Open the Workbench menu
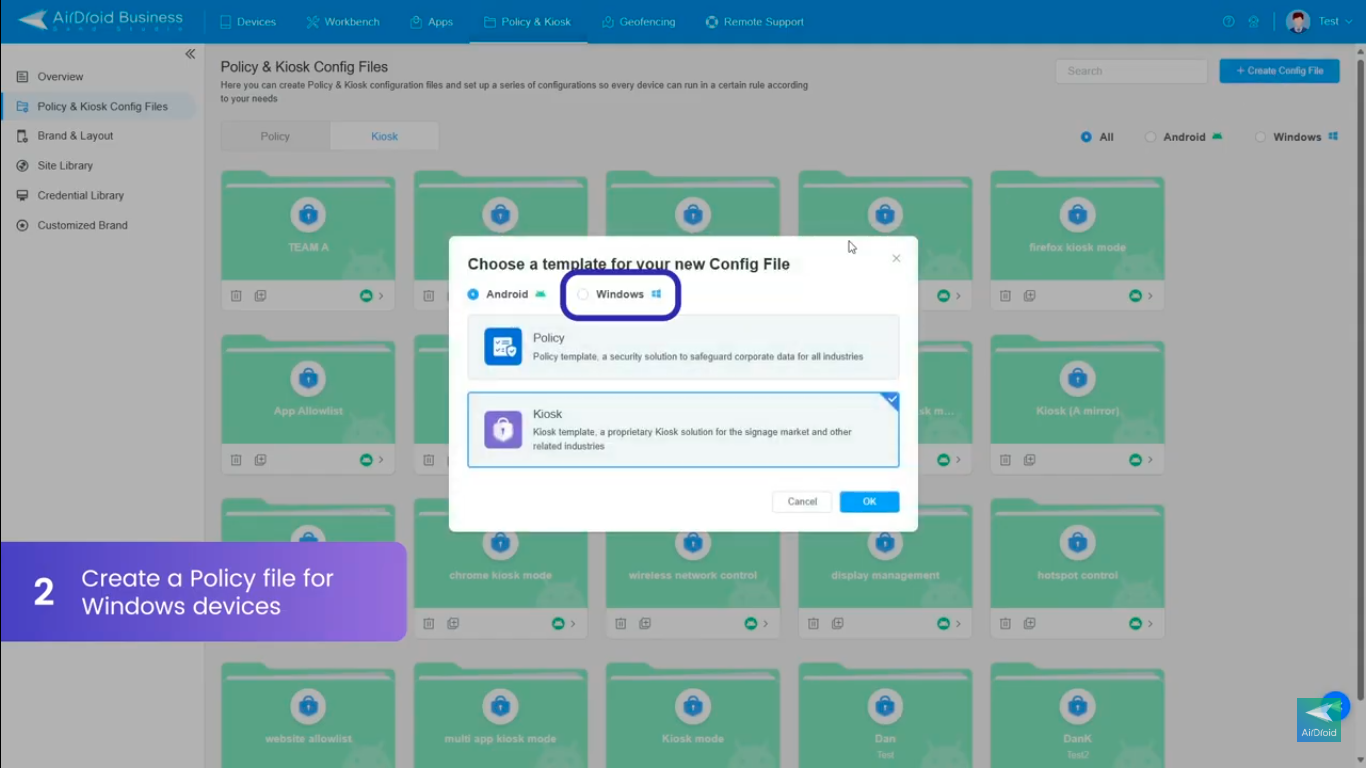1366x768 pixels. [342, 21]
